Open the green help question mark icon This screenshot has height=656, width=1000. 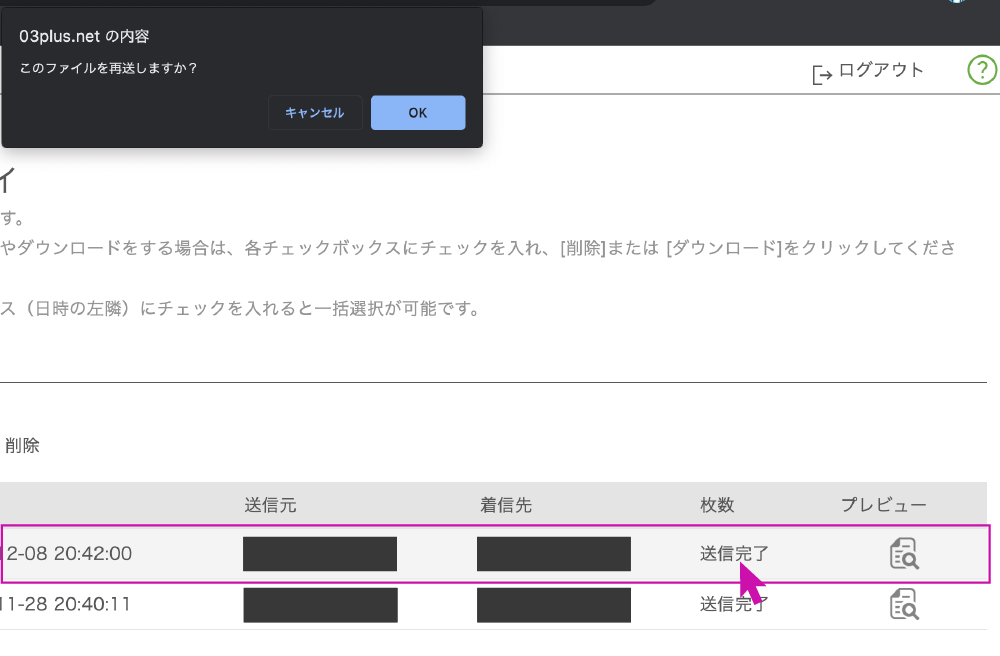click(982, 69)
